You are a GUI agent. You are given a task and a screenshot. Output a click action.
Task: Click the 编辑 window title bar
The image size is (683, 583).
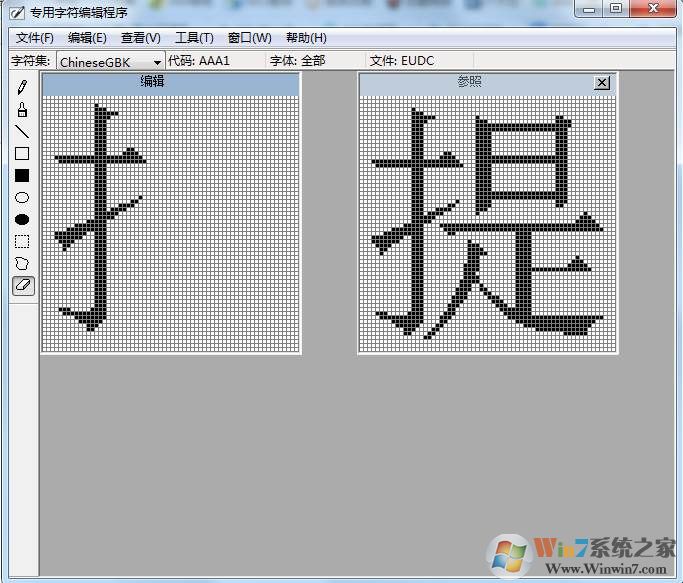point(170,83)
